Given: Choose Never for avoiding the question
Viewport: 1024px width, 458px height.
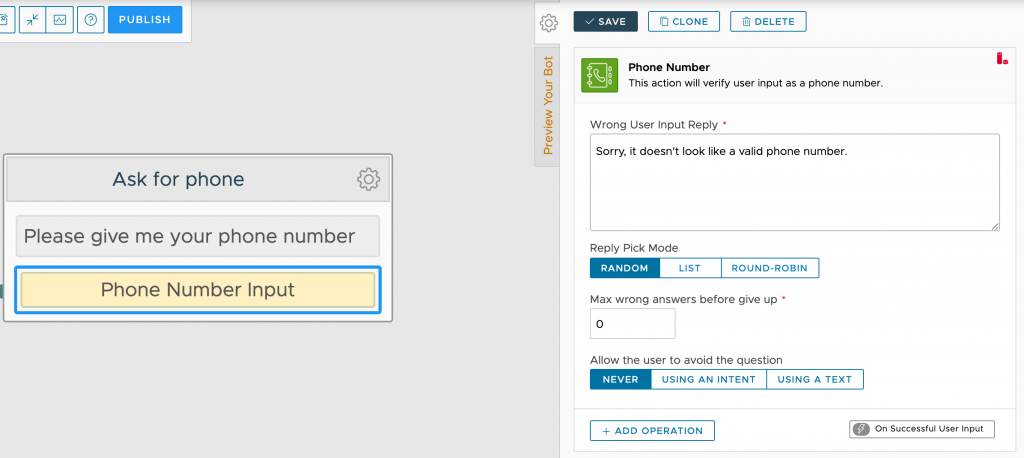Looking at the screenshot, I should click(x=620, y=380).
